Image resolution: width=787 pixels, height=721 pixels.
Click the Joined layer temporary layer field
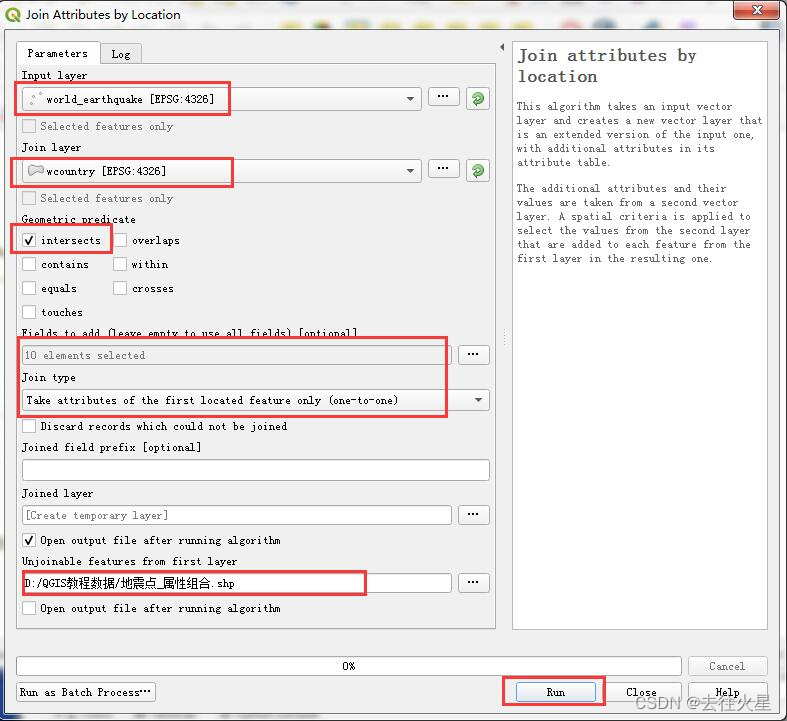[237, 515]
